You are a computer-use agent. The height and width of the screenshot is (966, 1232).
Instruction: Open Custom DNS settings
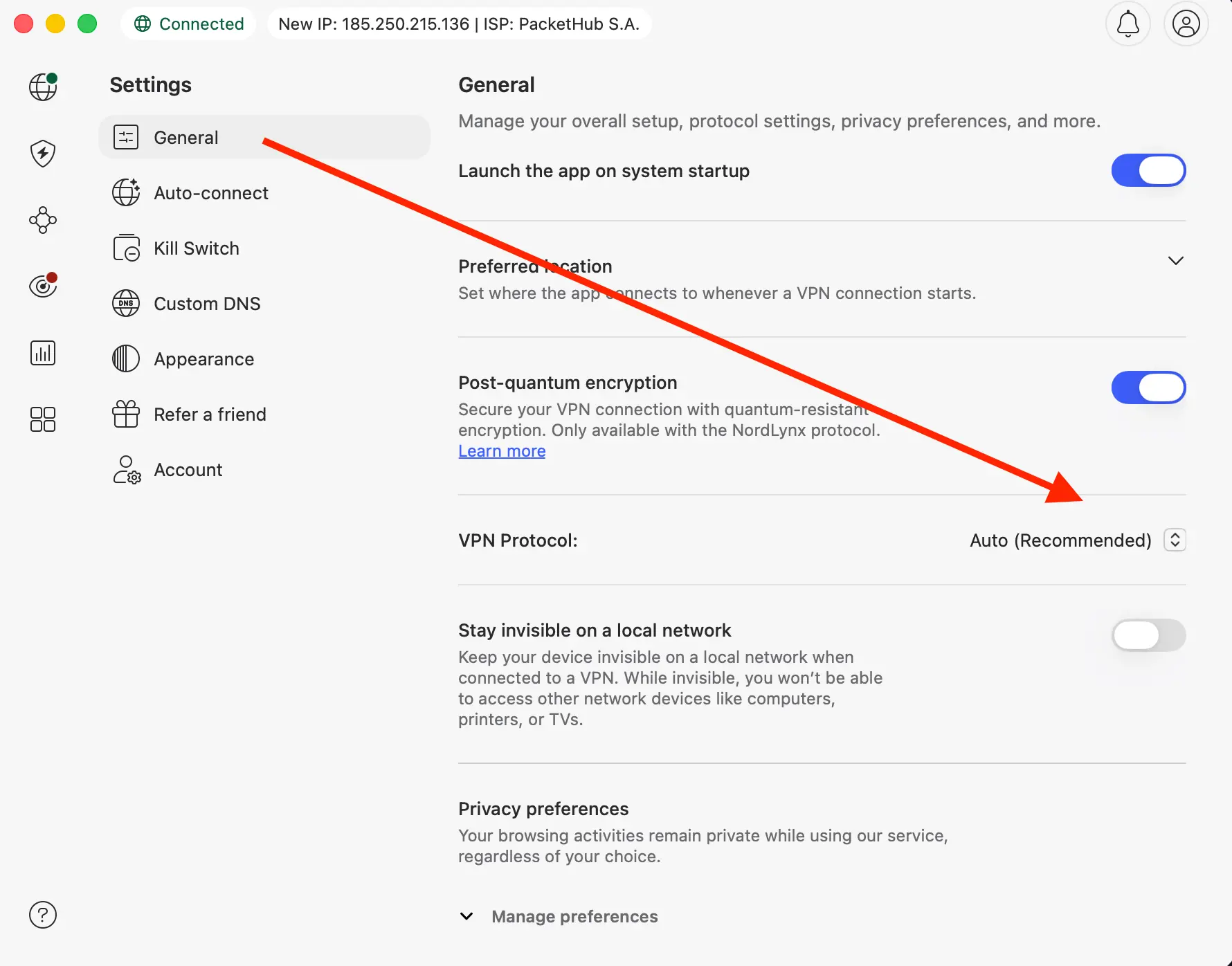coord(206,304)
